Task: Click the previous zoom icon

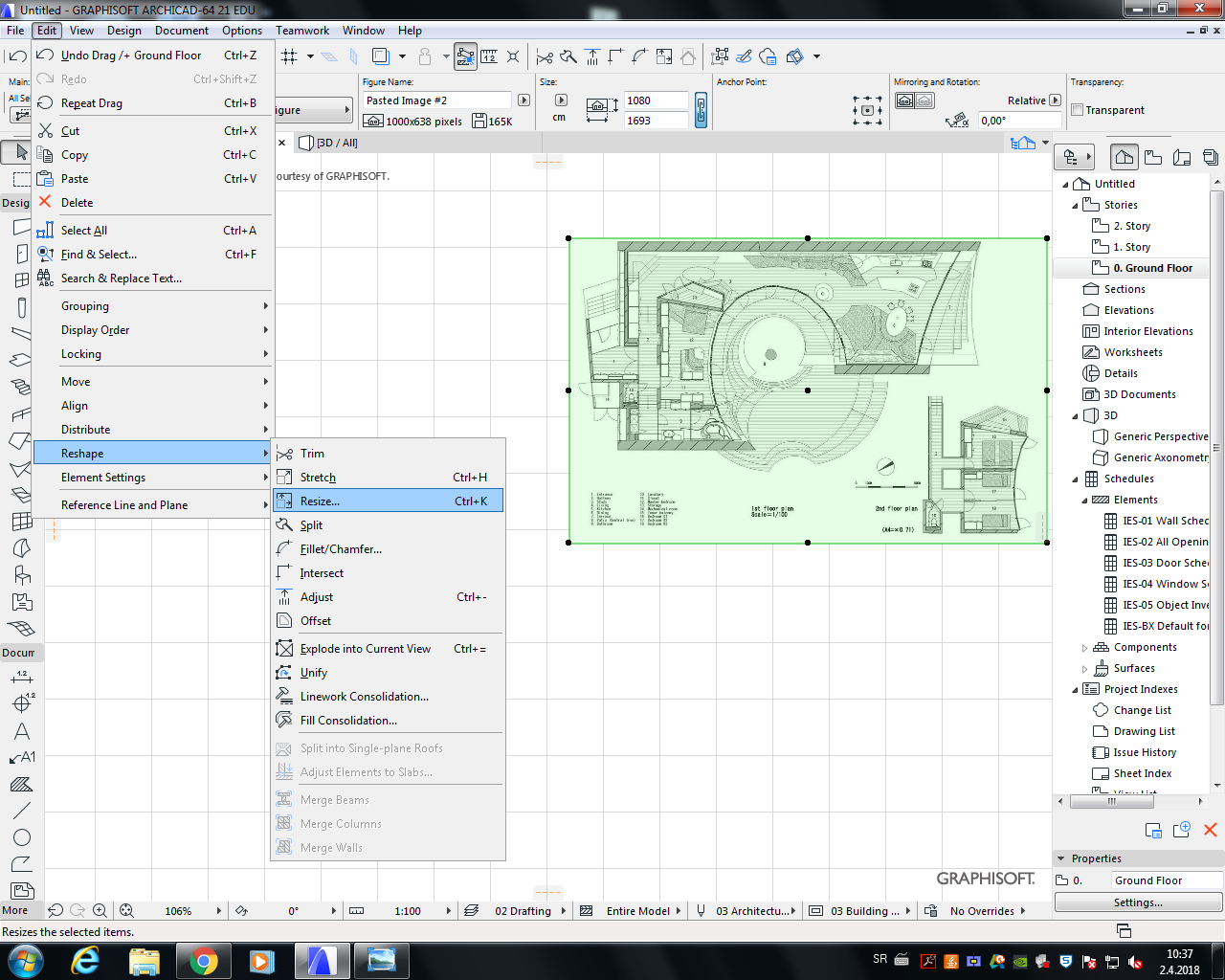Action: point(56,911)
